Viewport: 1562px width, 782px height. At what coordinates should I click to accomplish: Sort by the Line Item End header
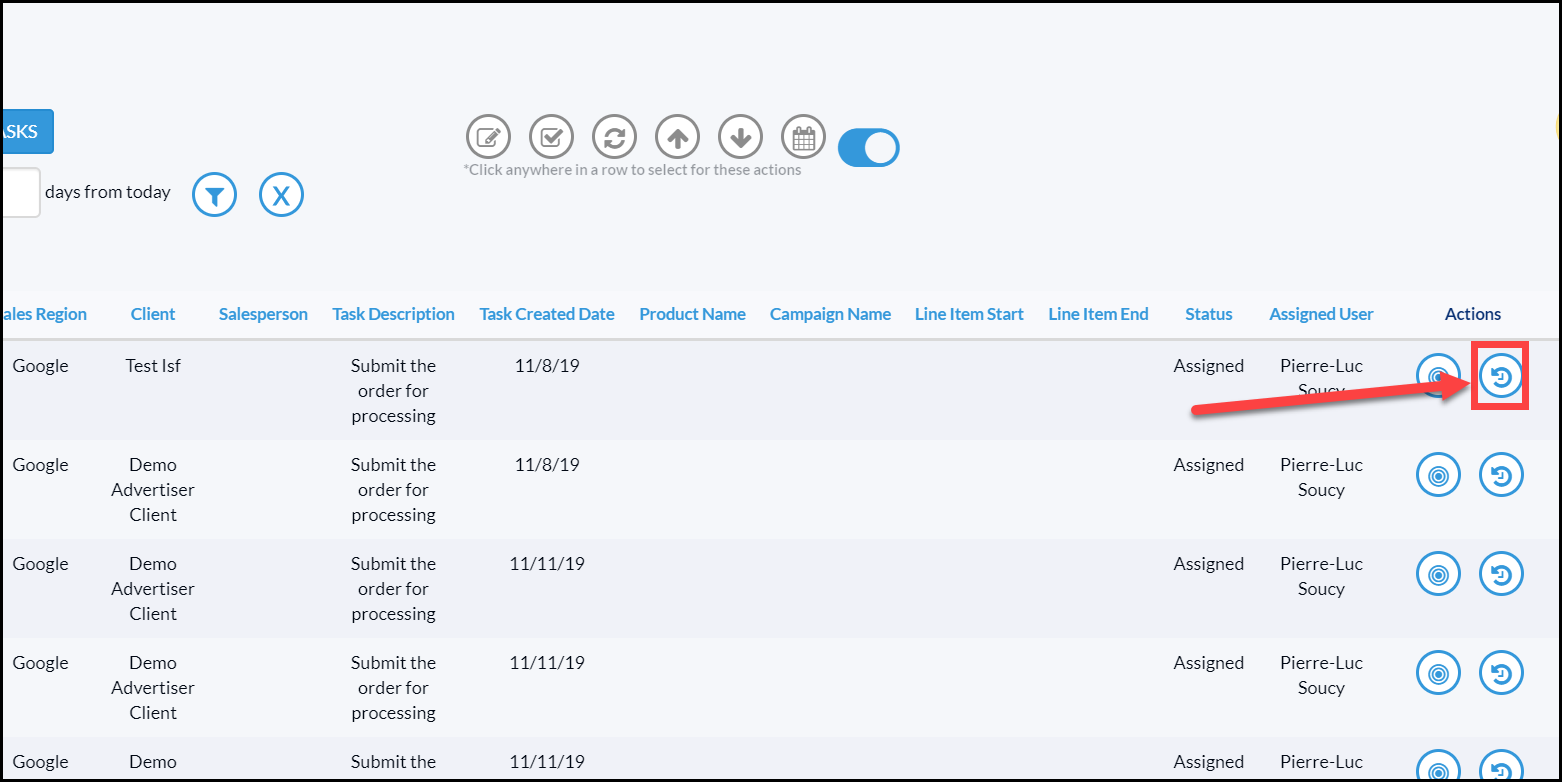(1098, 314)
